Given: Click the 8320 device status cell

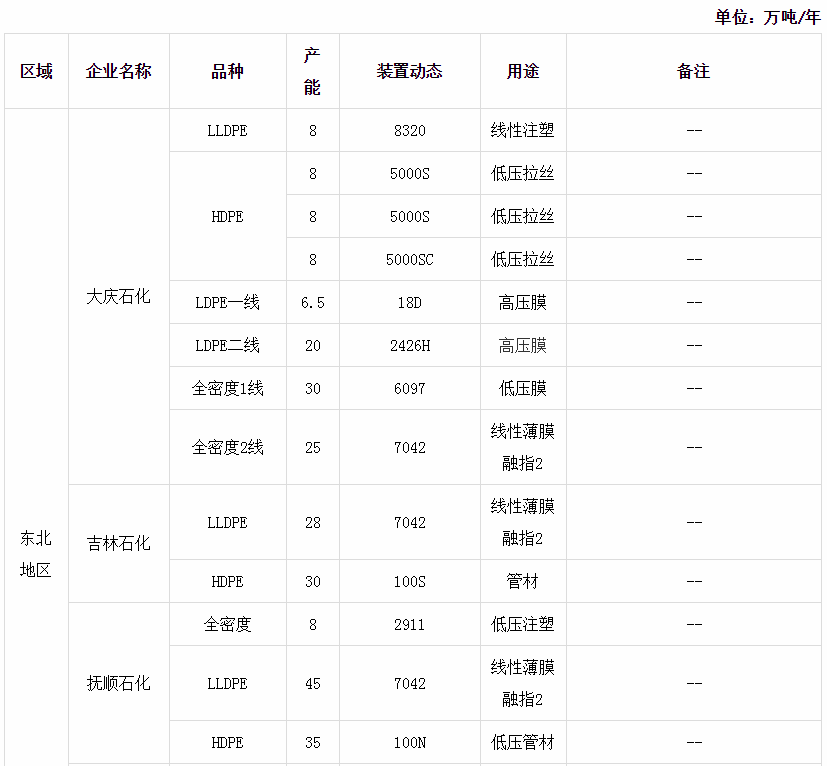Looking at the screenshot, I should [409, 130].
